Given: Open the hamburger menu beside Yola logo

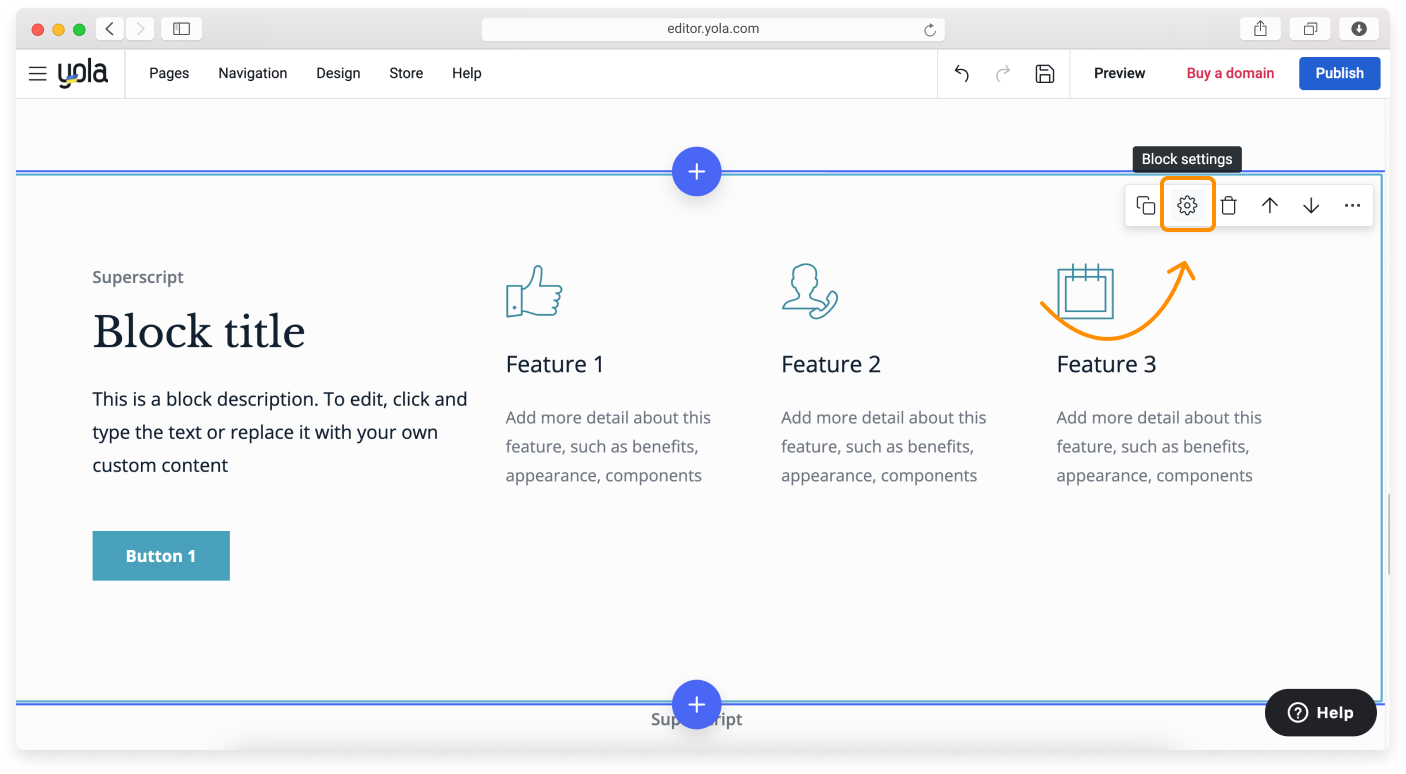Looking at the screenshot, I should pyautogui.click(x=38, y=73).
